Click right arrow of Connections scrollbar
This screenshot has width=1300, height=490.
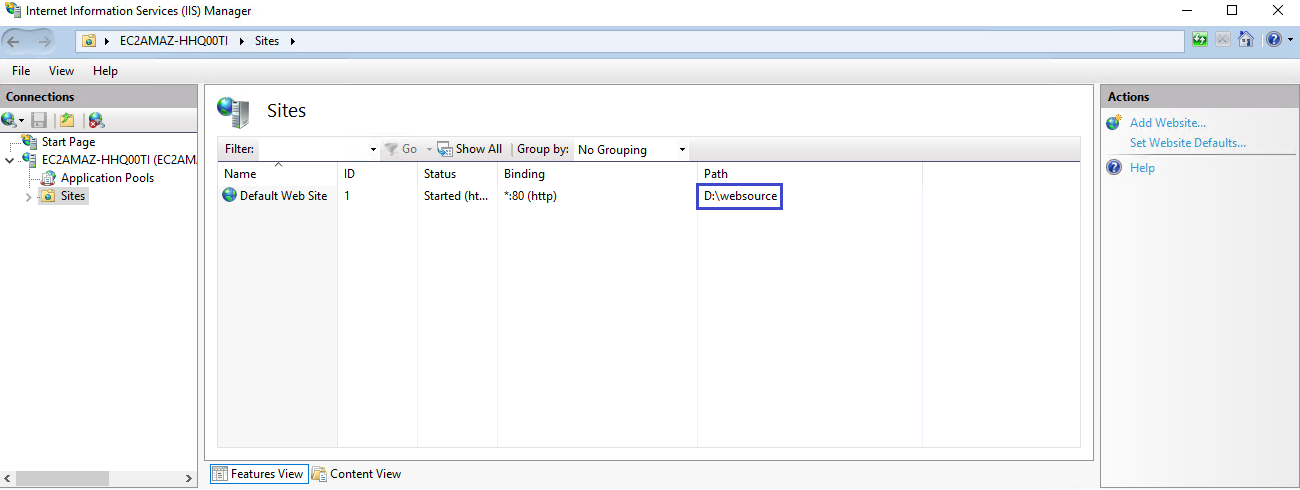click(x=190, y=479)
